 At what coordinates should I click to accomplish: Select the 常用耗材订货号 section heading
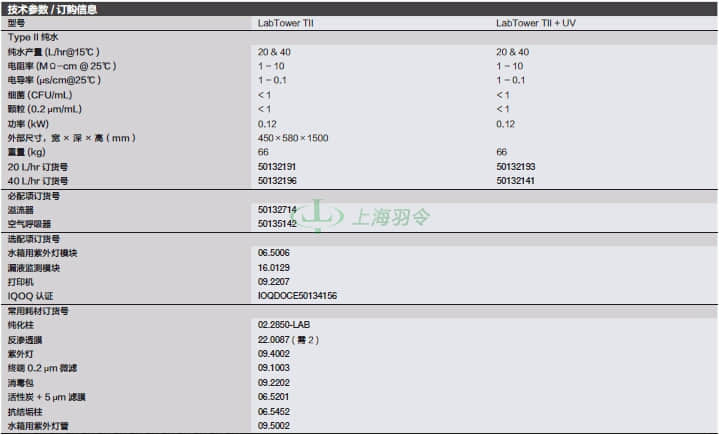coord(38,311)
